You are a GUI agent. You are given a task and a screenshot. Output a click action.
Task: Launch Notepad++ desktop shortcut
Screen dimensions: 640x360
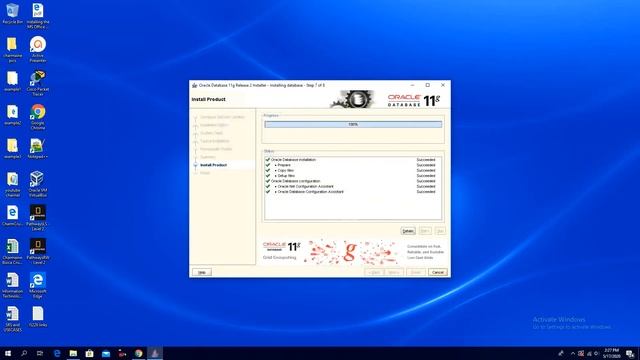point(38,148)
